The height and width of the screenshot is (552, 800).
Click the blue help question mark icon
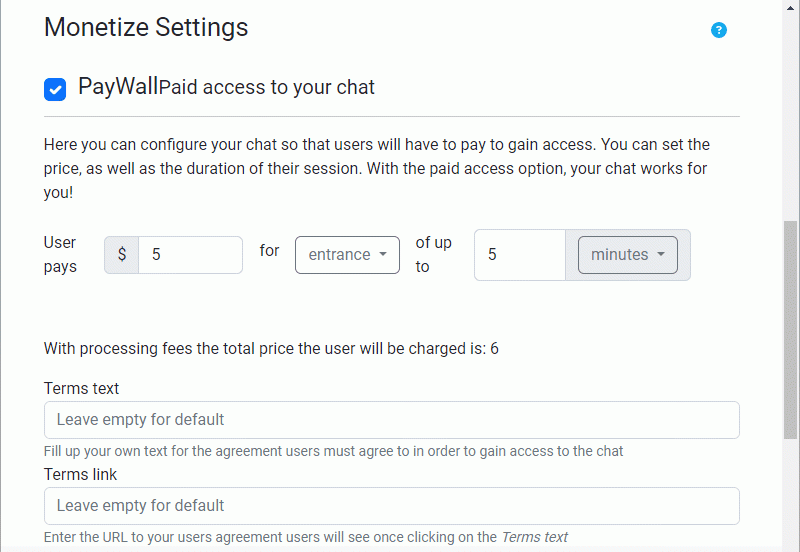pos(719,30)
